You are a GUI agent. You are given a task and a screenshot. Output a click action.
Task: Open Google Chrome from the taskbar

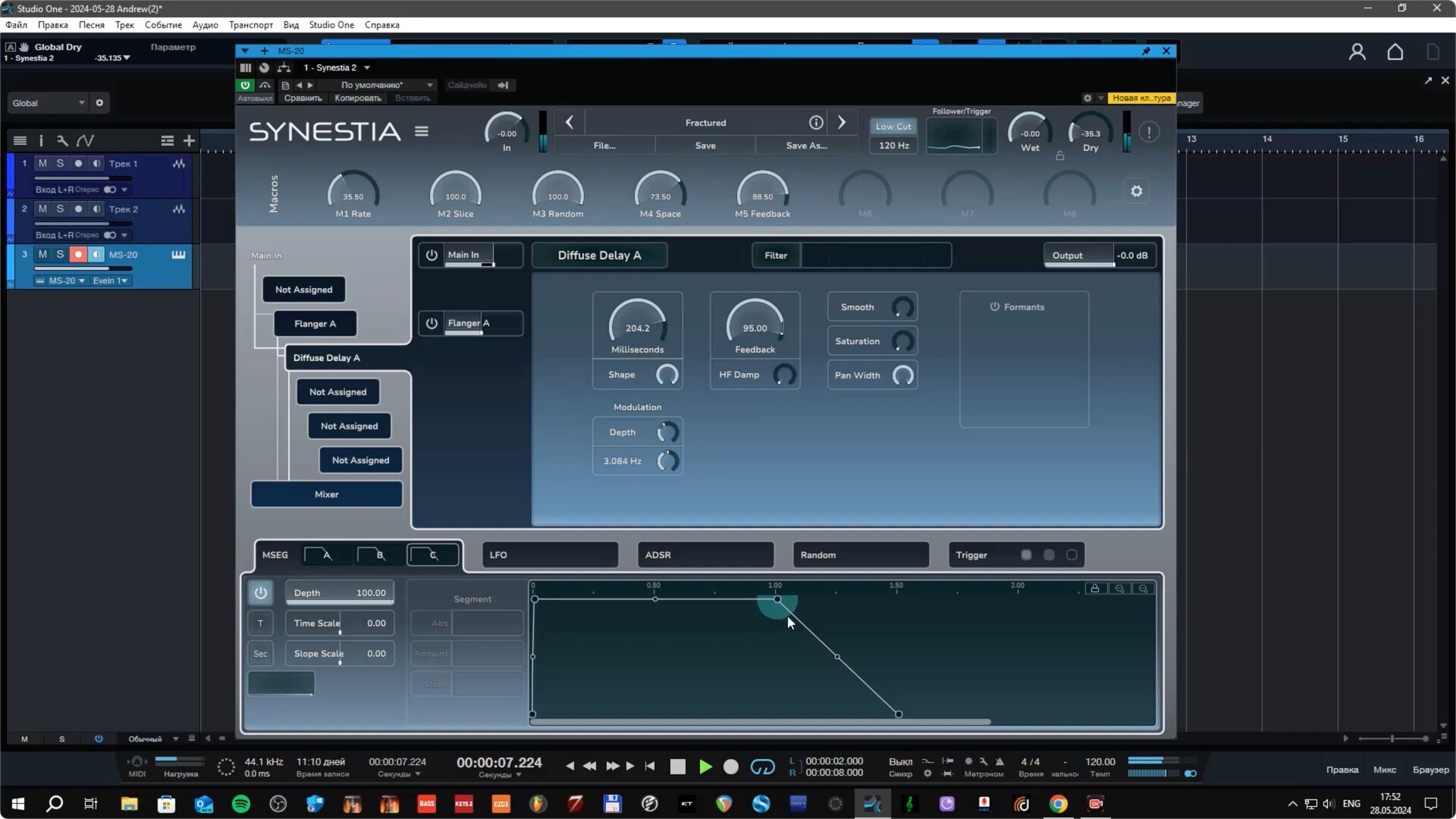pyautogui.click(x=1059, y=804)
